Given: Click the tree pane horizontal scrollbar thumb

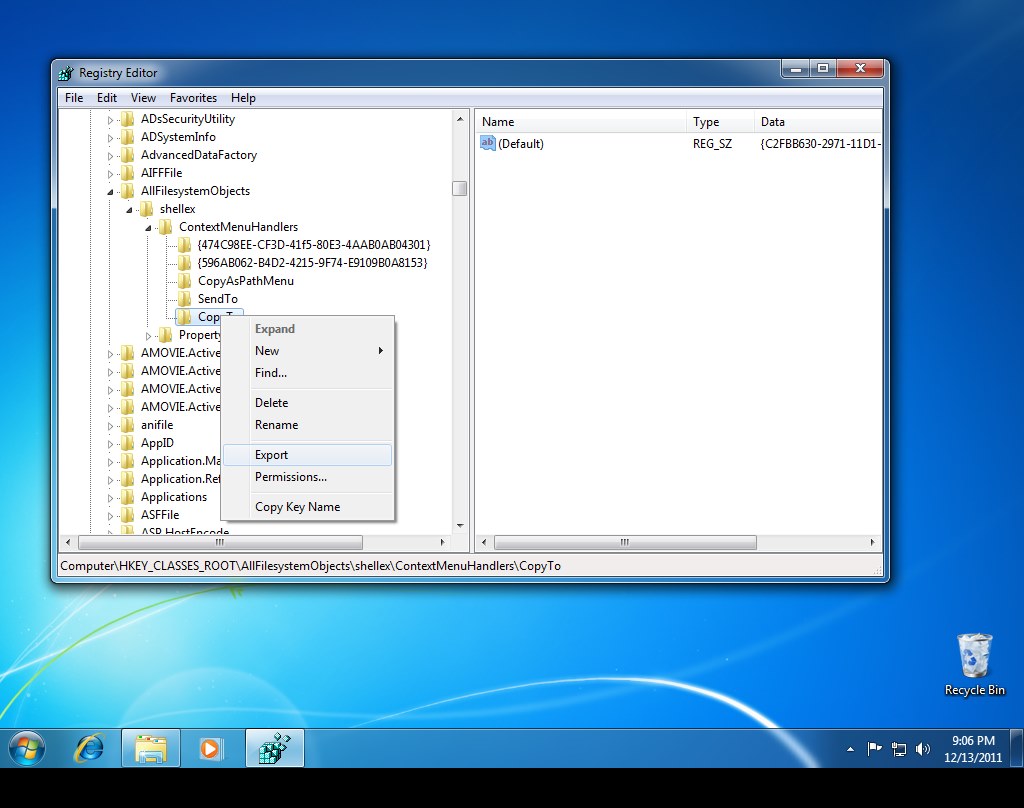Looking at the screenshot, I should [220, 543].
